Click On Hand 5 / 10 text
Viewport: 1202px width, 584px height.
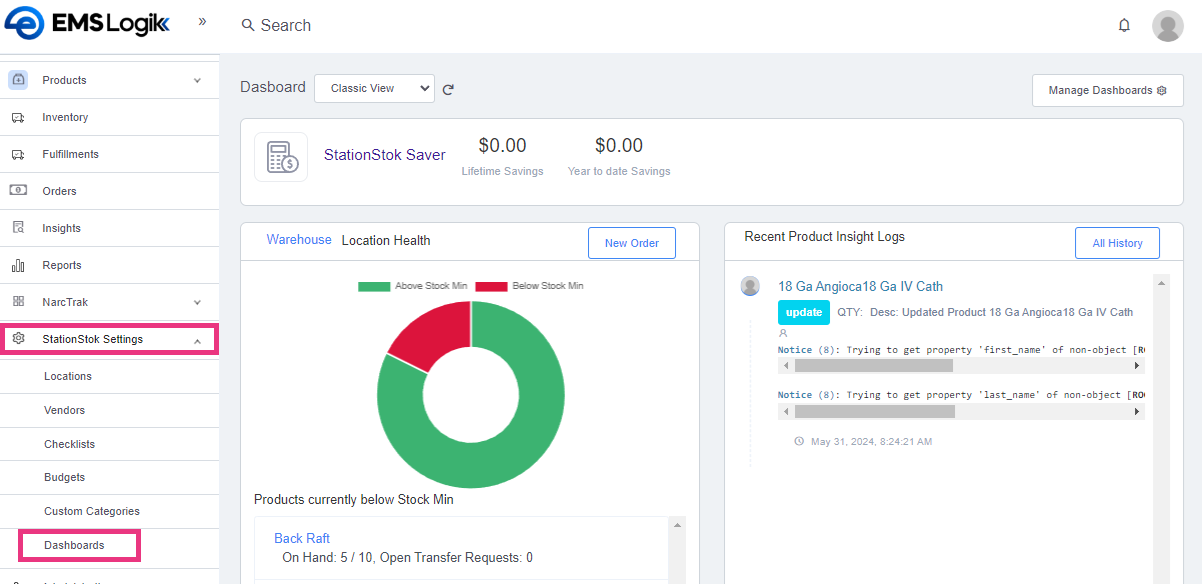(327, 557)
